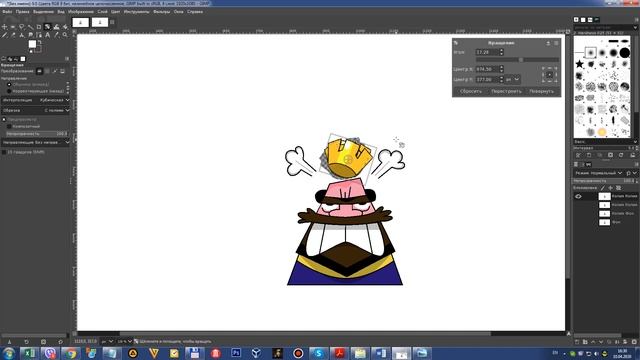Select normal forward direction radio button

[x=9, y=84]
